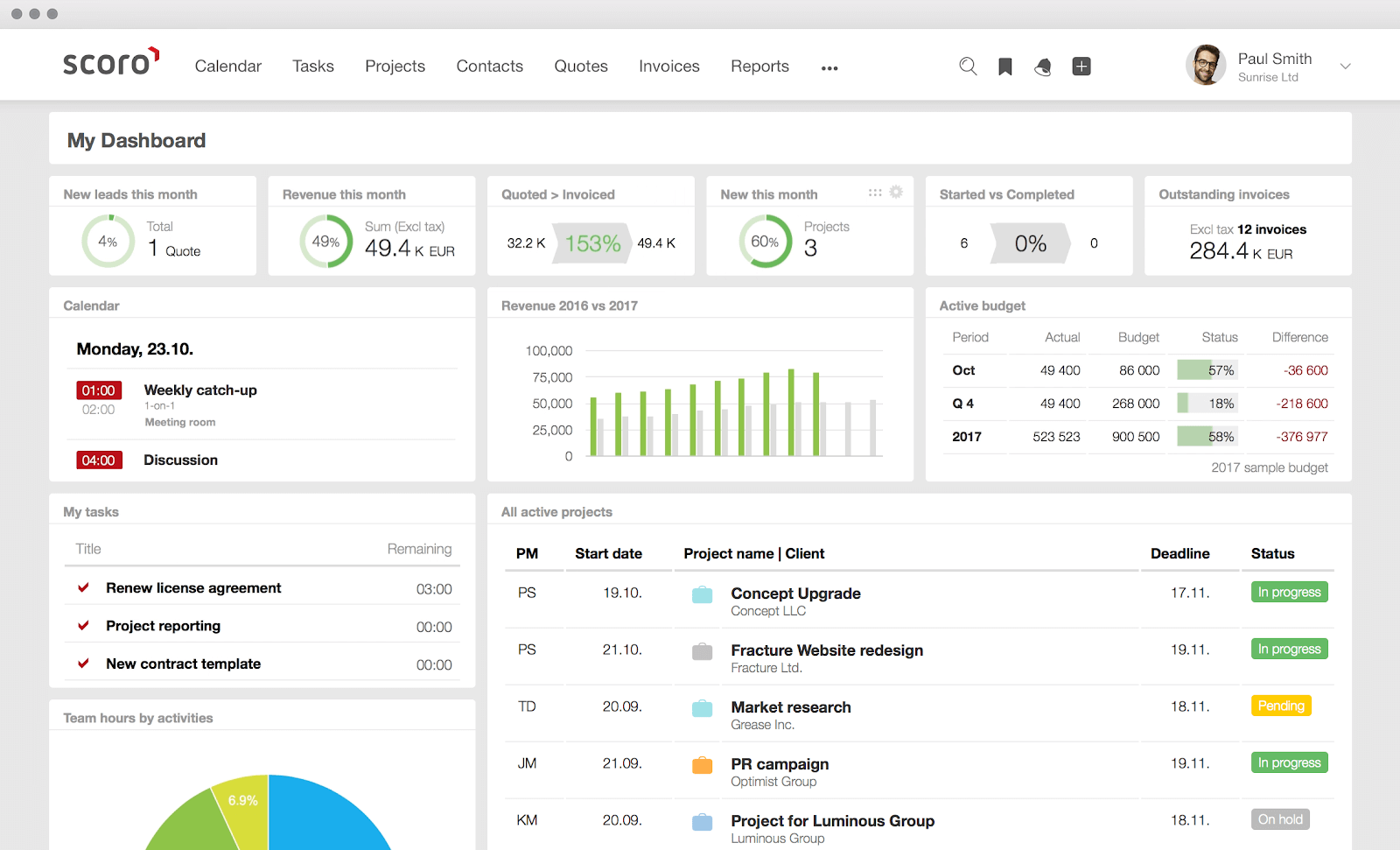The image size is (1400, 850).
Task: Open the Fracture Website redesign project
Action: (x=826, y=650)
